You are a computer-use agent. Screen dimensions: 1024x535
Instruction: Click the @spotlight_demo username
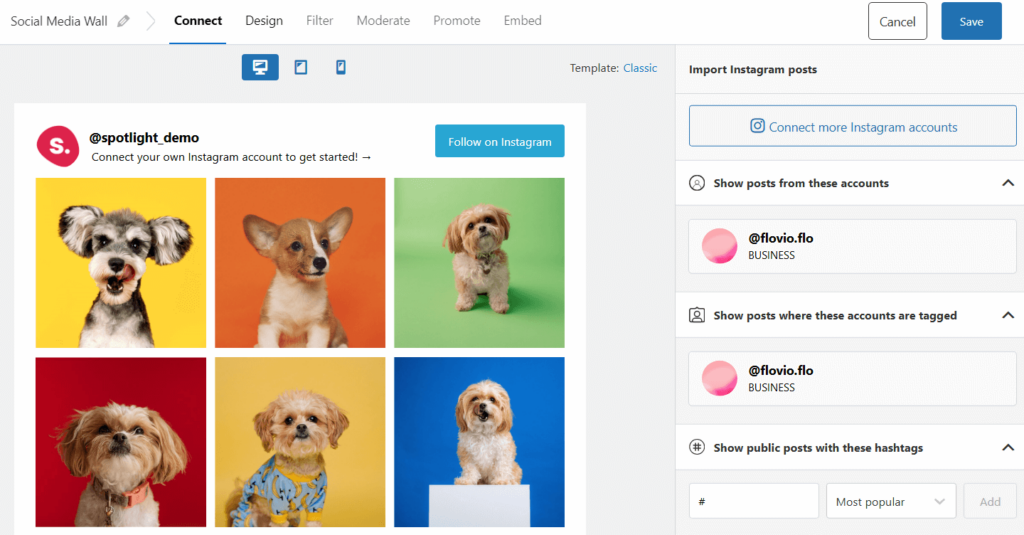144,138
